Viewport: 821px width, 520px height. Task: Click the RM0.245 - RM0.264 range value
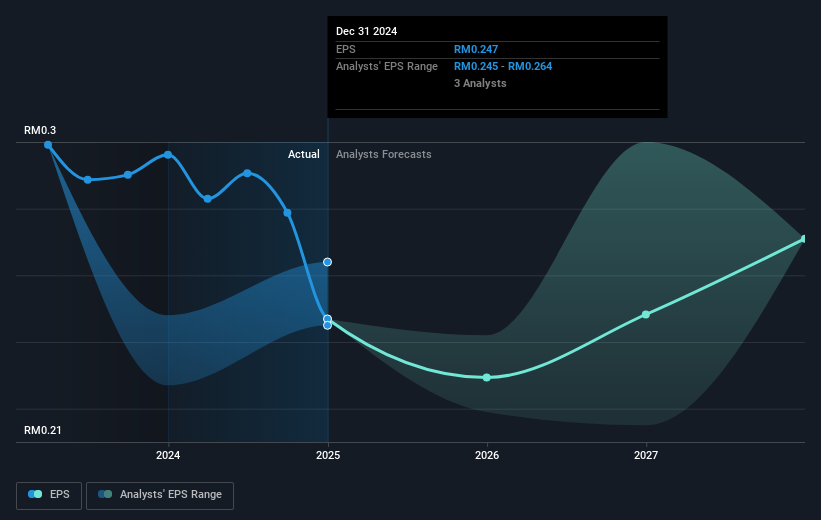(503, 66)
